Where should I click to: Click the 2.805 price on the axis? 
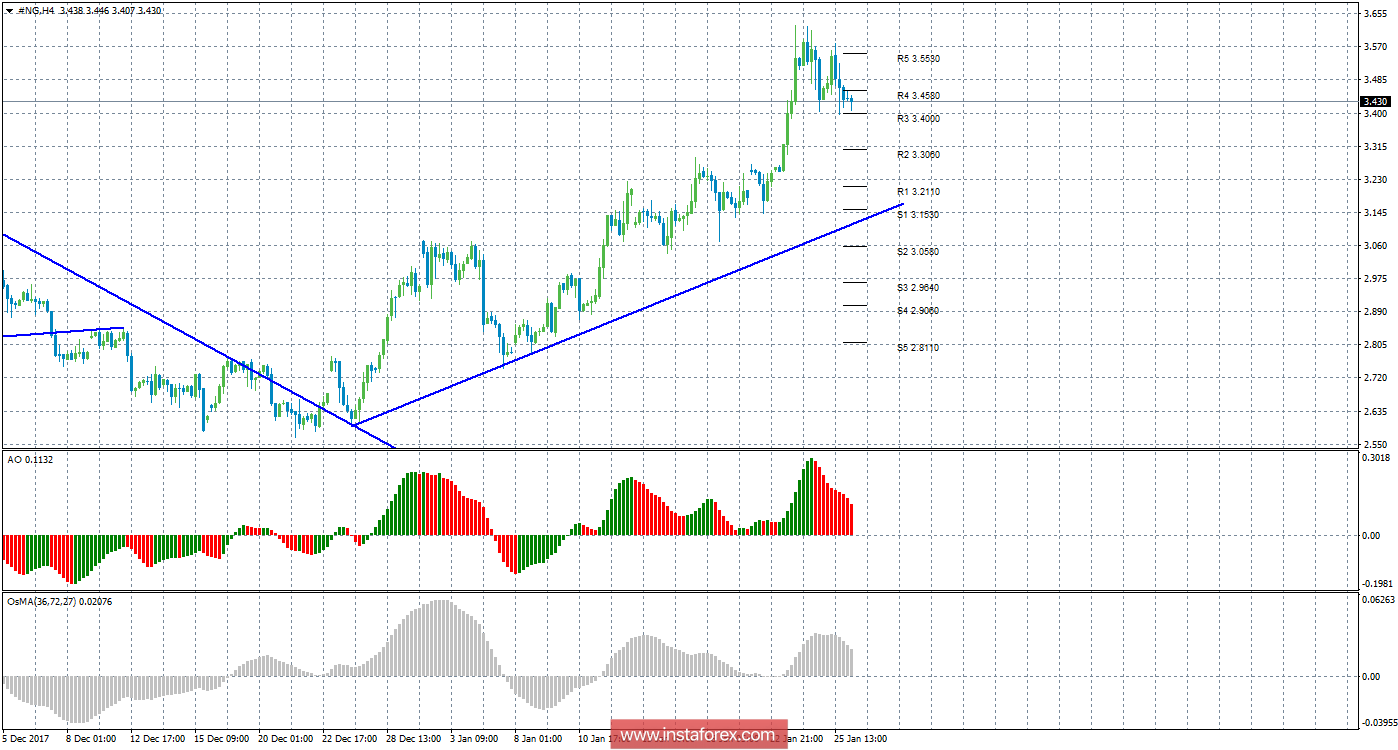(1373, 345)
